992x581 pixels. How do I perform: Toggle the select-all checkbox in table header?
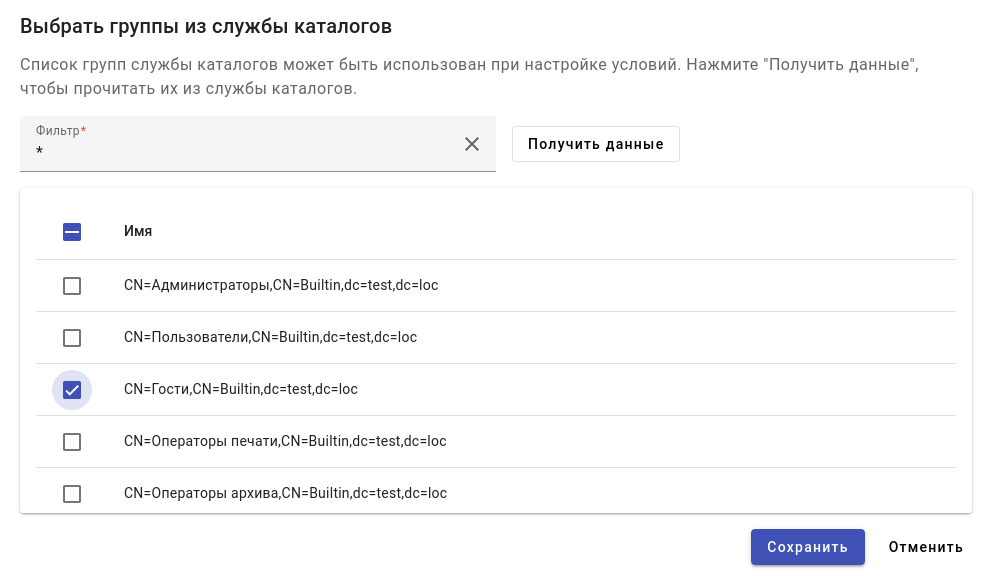72,232
